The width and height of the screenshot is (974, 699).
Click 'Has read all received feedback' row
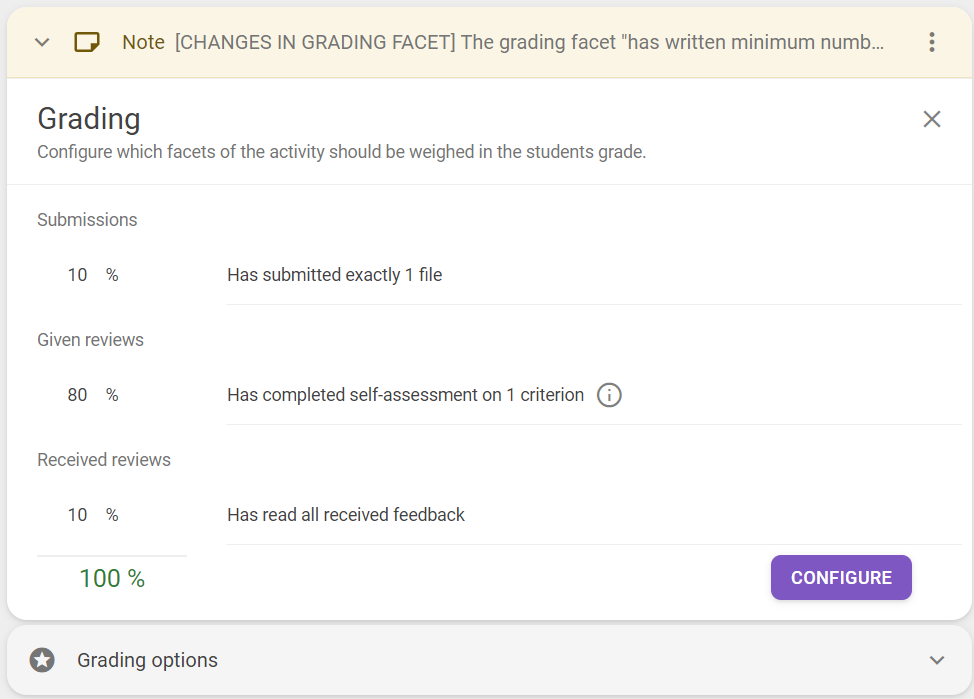coord(594,515)
